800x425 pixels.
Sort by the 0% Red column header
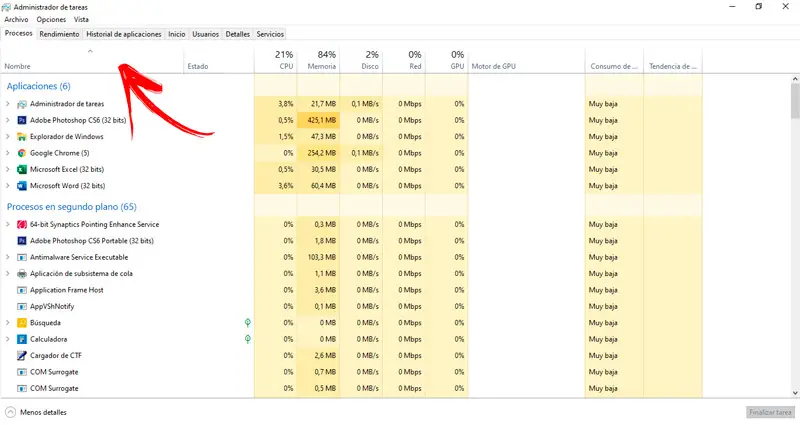[404, 60]
